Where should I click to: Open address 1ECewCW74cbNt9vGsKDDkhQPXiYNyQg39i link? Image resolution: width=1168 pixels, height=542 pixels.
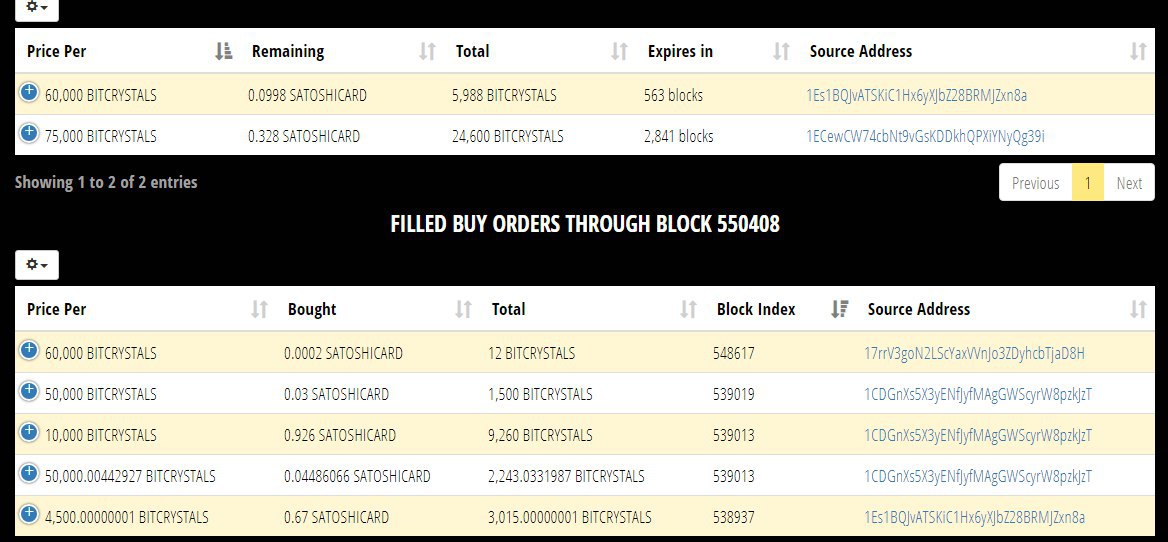[x=925, y=136]
